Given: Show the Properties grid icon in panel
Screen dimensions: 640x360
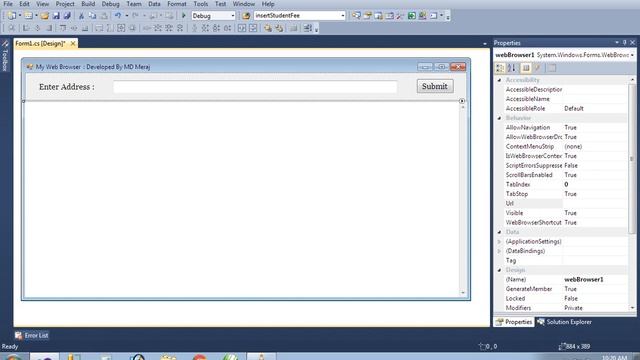Looking at the screenshot, I should 526,68.
